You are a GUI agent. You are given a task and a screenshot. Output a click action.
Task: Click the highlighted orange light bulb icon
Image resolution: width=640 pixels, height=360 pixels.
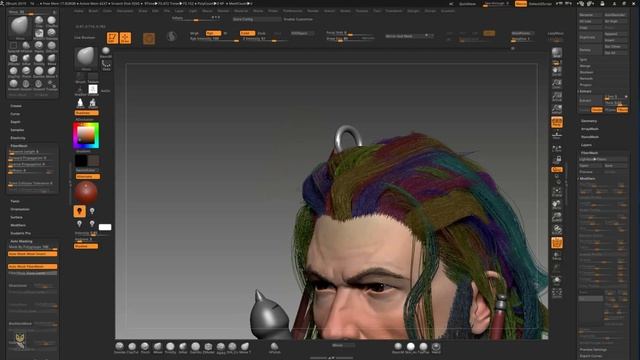tap(79, 211)
